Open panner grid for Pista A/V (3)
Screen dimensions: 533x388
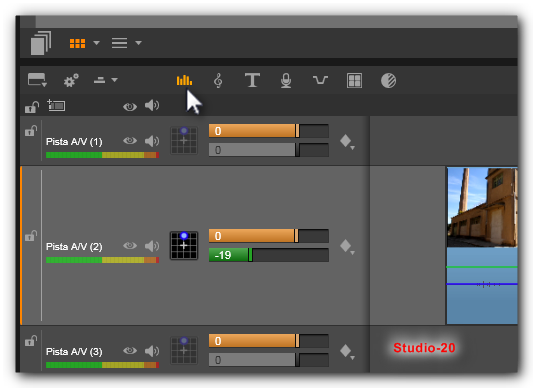click(184, 351)
